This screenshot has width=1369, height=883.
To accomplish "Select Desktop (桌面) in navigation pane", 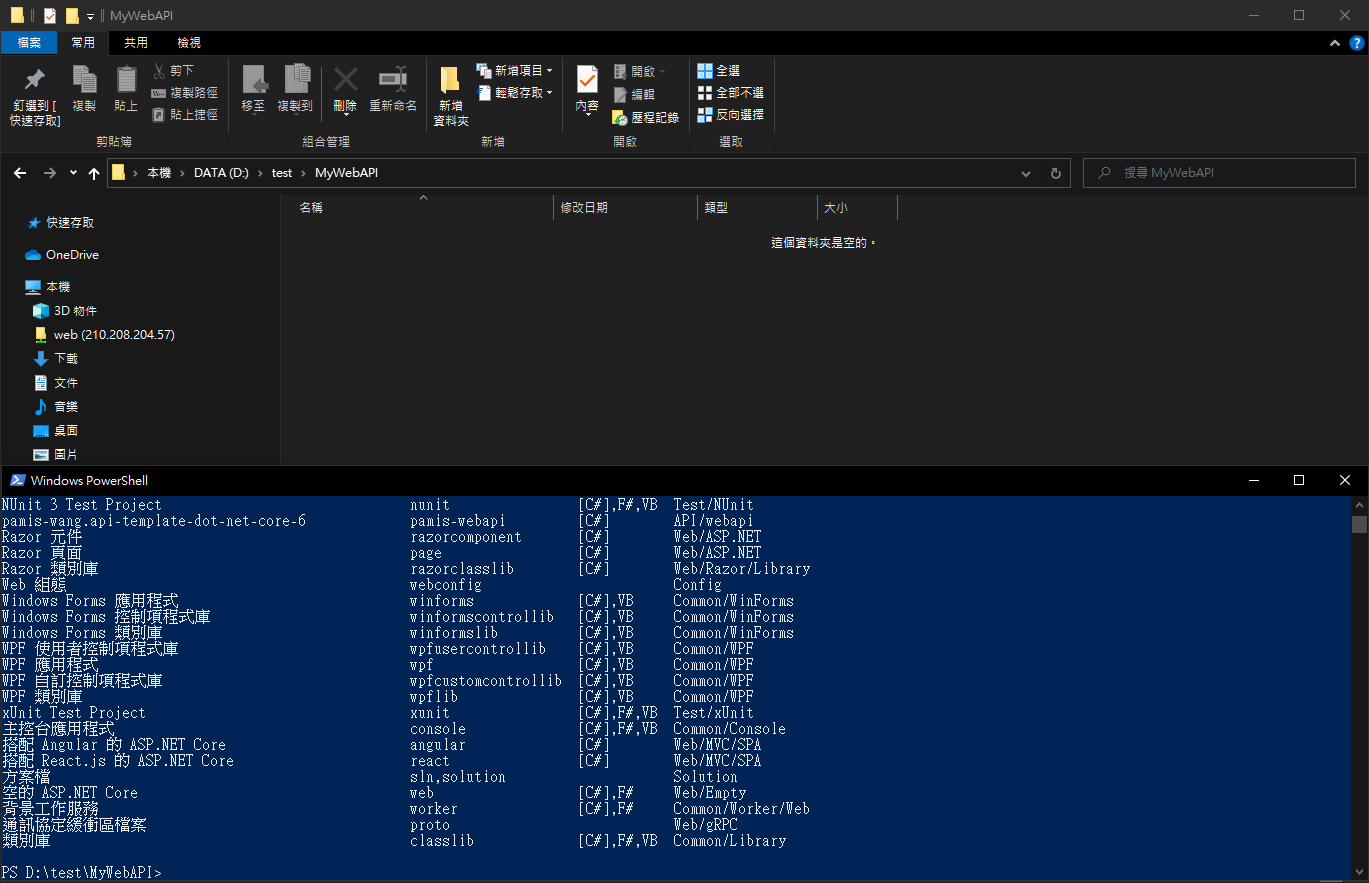I will [x=56, y=431].
